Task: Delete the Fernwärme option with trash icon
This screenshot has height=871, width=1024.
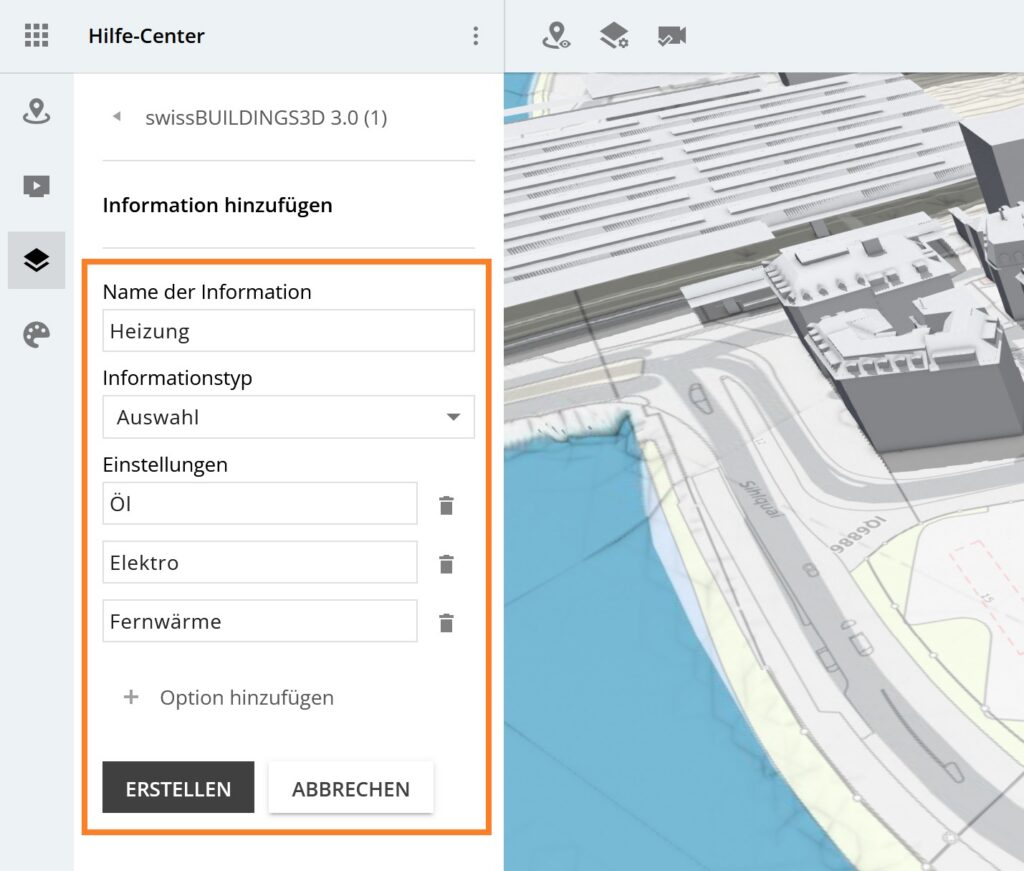Action: 446,624
